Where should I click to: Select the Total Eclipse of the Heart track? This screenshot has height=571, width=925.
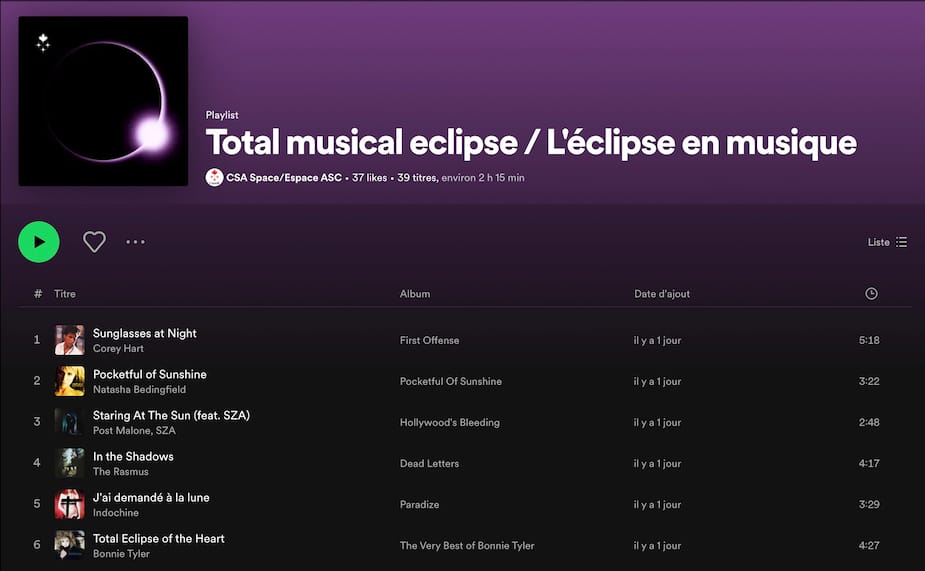point(159,539)
